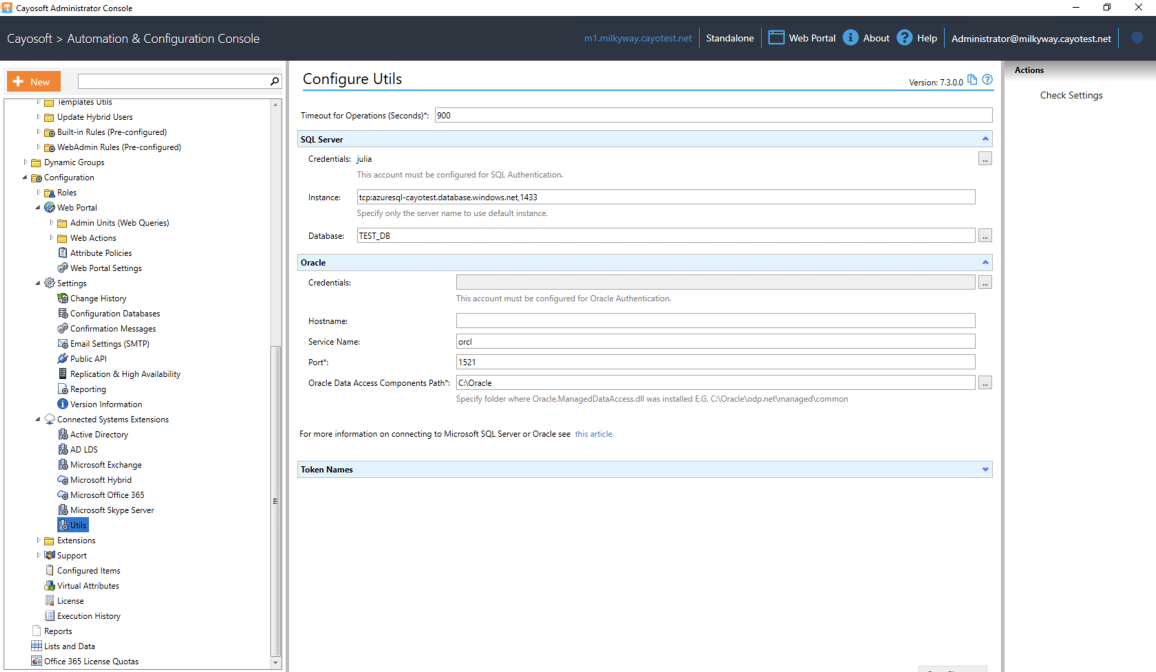Browse SQL database with ellipsis button

(x=985, y=236)
